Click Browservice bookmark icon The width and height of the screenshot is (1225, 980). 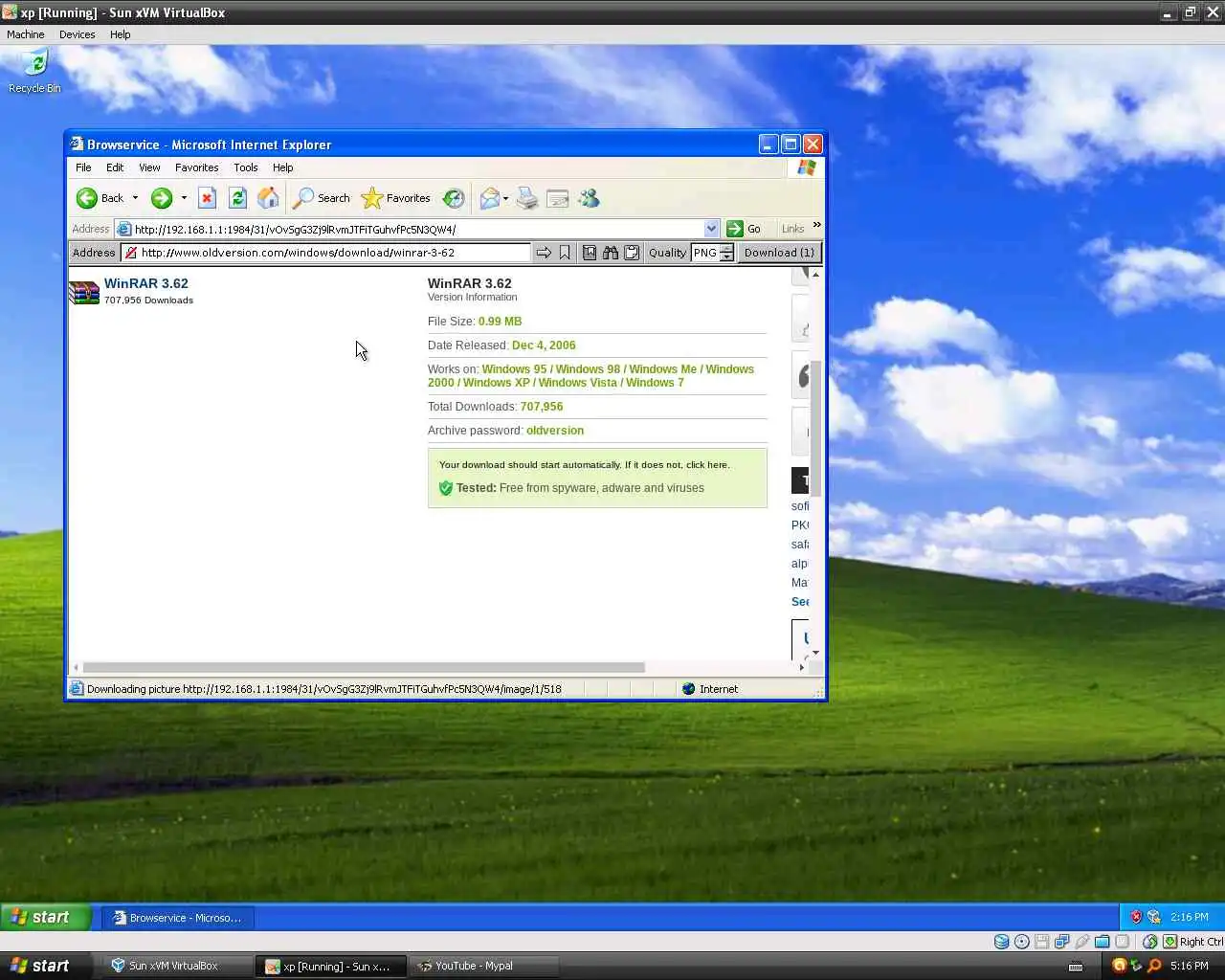[x=565, y=253]
